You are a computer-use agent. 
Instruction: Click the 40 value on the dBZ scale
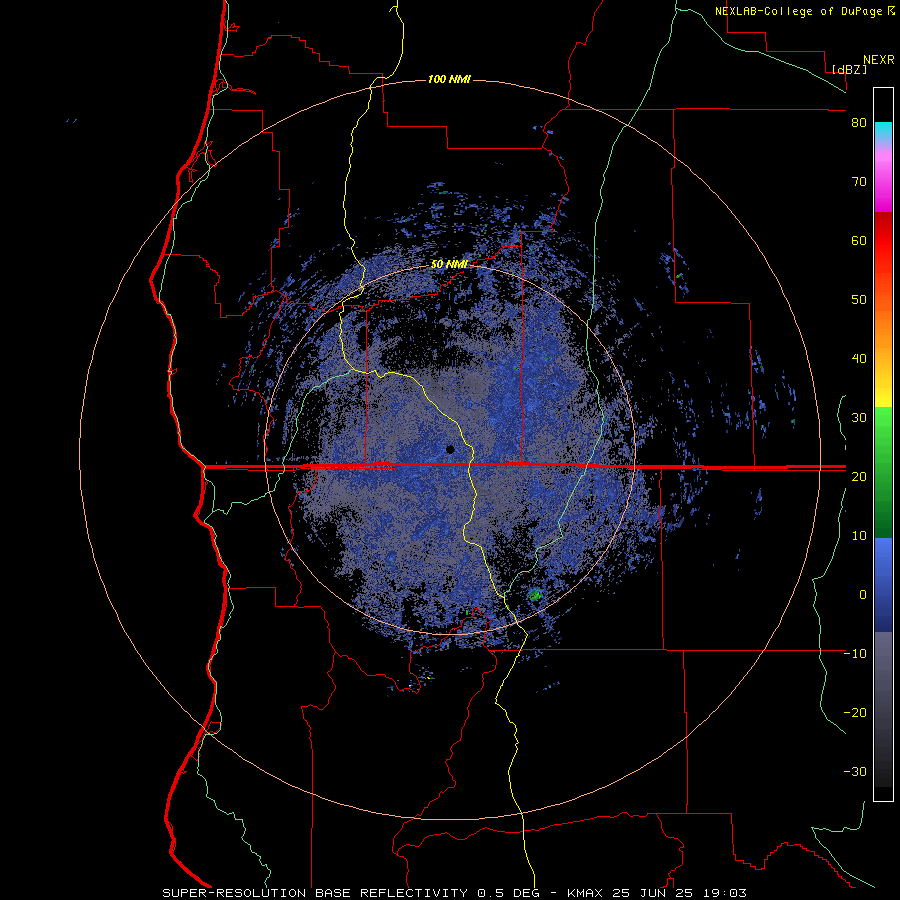859,359
